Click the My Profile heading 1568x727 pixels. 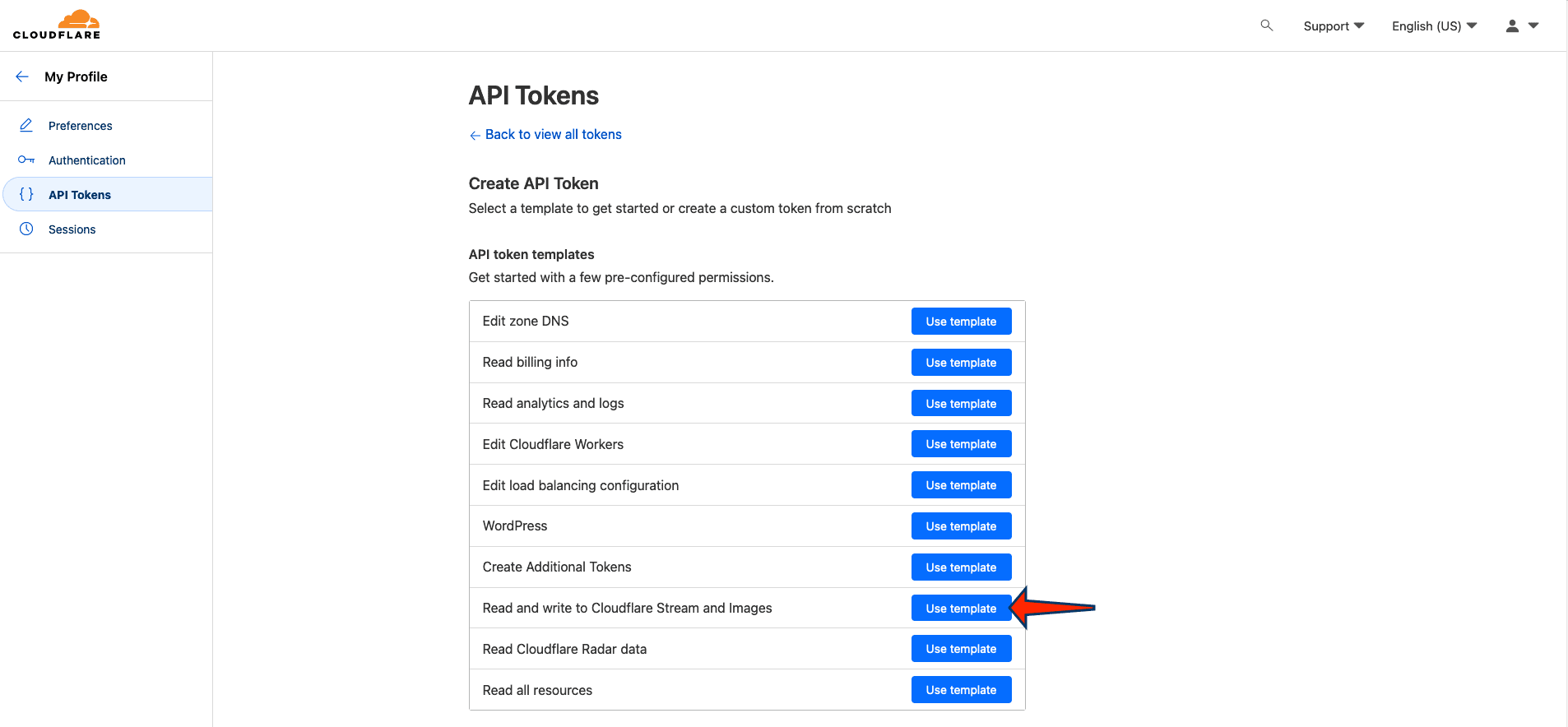(x=76, y=76)
